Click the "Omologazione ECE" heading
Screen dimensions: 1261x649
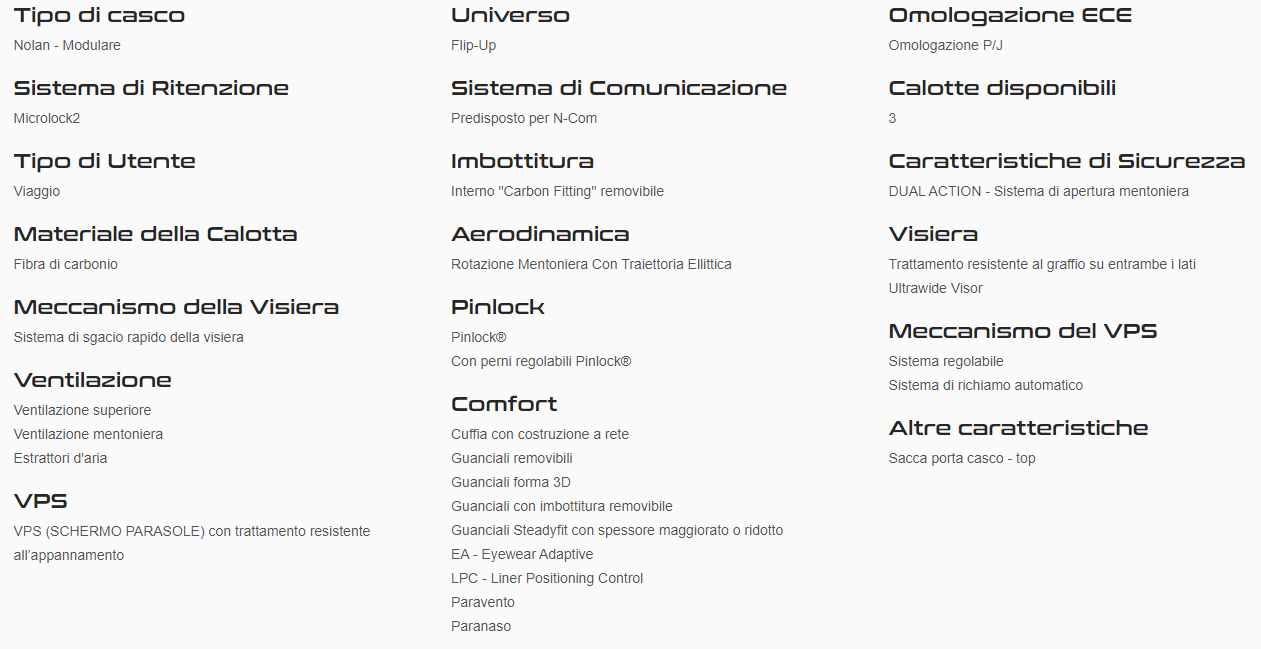point(1010,16)
